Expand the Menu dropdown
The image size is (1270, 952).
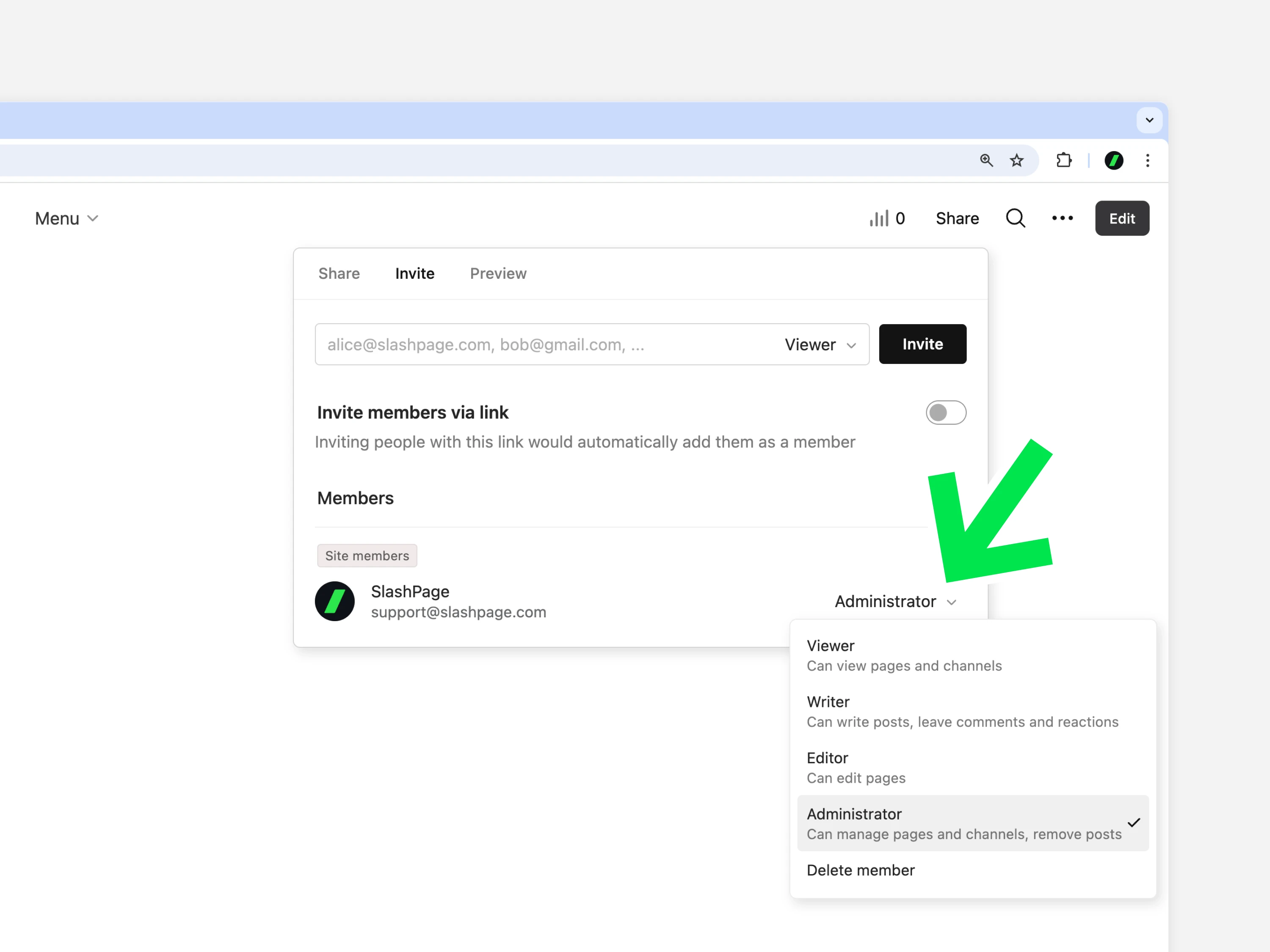66,218
